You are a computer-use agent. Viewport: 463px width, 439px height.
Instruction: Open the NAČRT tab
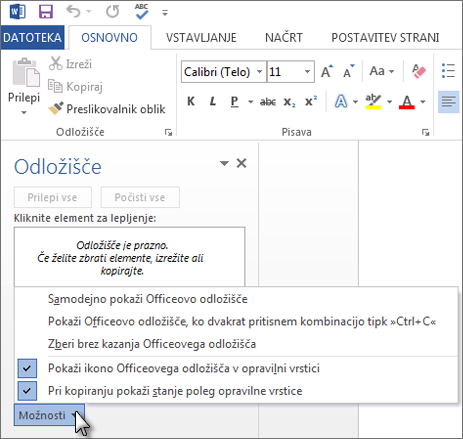tap(284, 37)
